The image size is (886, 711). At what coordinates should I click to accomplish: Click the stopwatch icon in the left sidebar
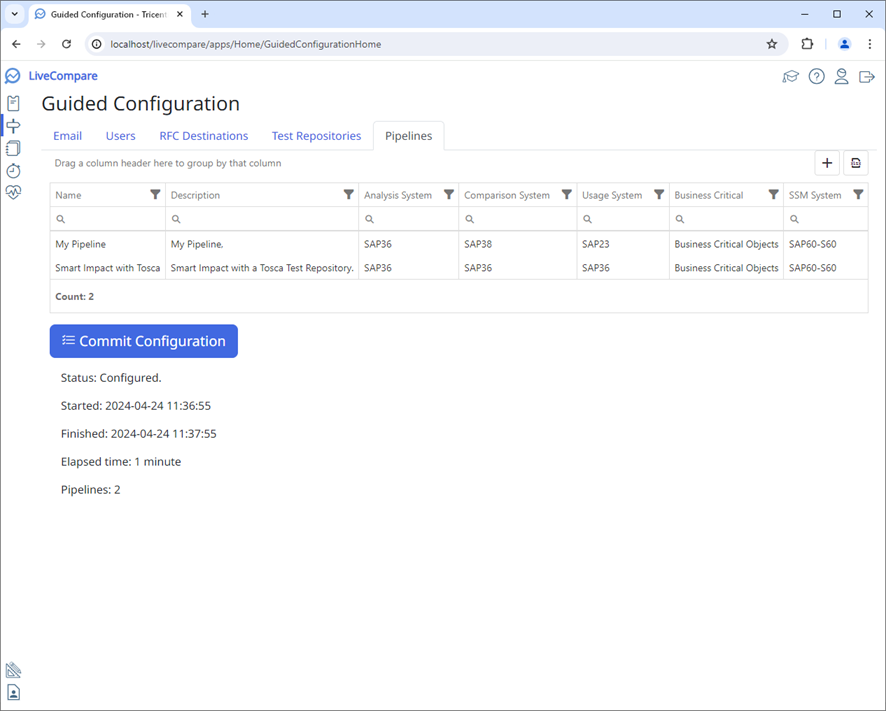13,170
